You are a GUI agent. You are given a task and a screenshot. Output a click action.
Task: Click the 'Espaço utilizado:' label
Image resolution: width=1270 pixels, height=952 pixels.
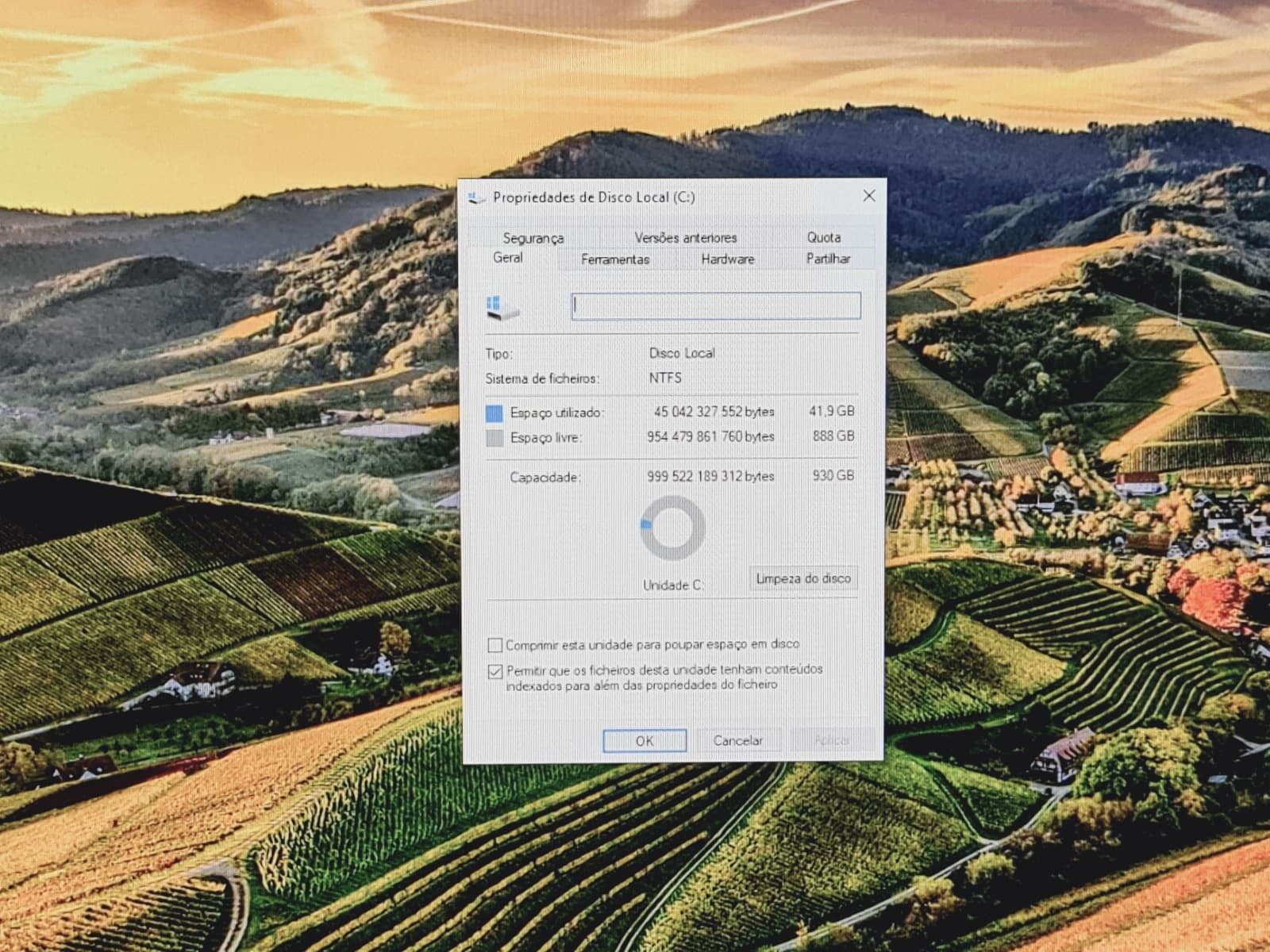(557, 413)
